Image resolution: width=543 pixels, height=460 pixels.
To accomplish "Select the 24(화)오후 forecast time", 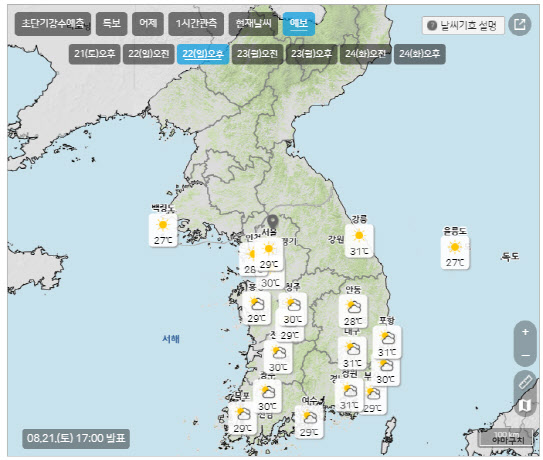I will tap(419, 54).
